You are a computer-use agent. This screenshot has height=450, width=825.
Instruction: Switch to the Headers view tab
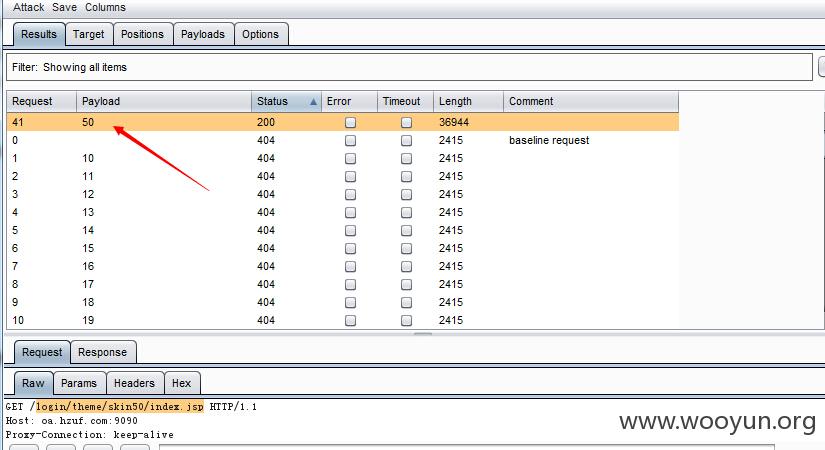coord(134,383)
